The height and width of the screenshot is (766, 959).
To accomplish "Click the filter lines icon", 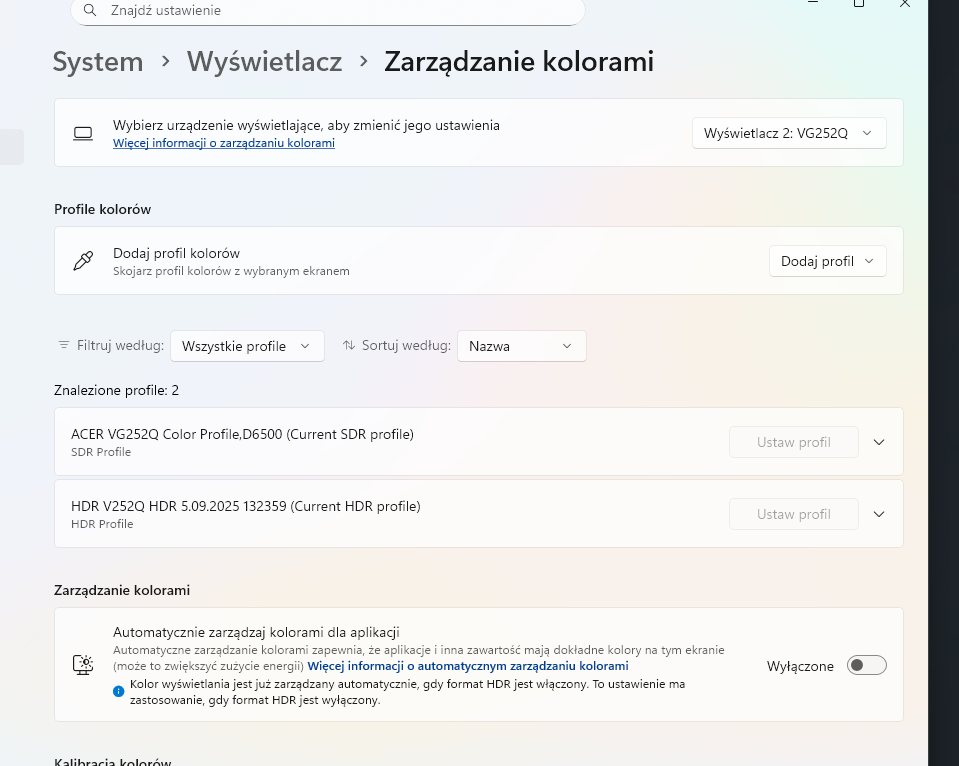I will tap(64, 346).
